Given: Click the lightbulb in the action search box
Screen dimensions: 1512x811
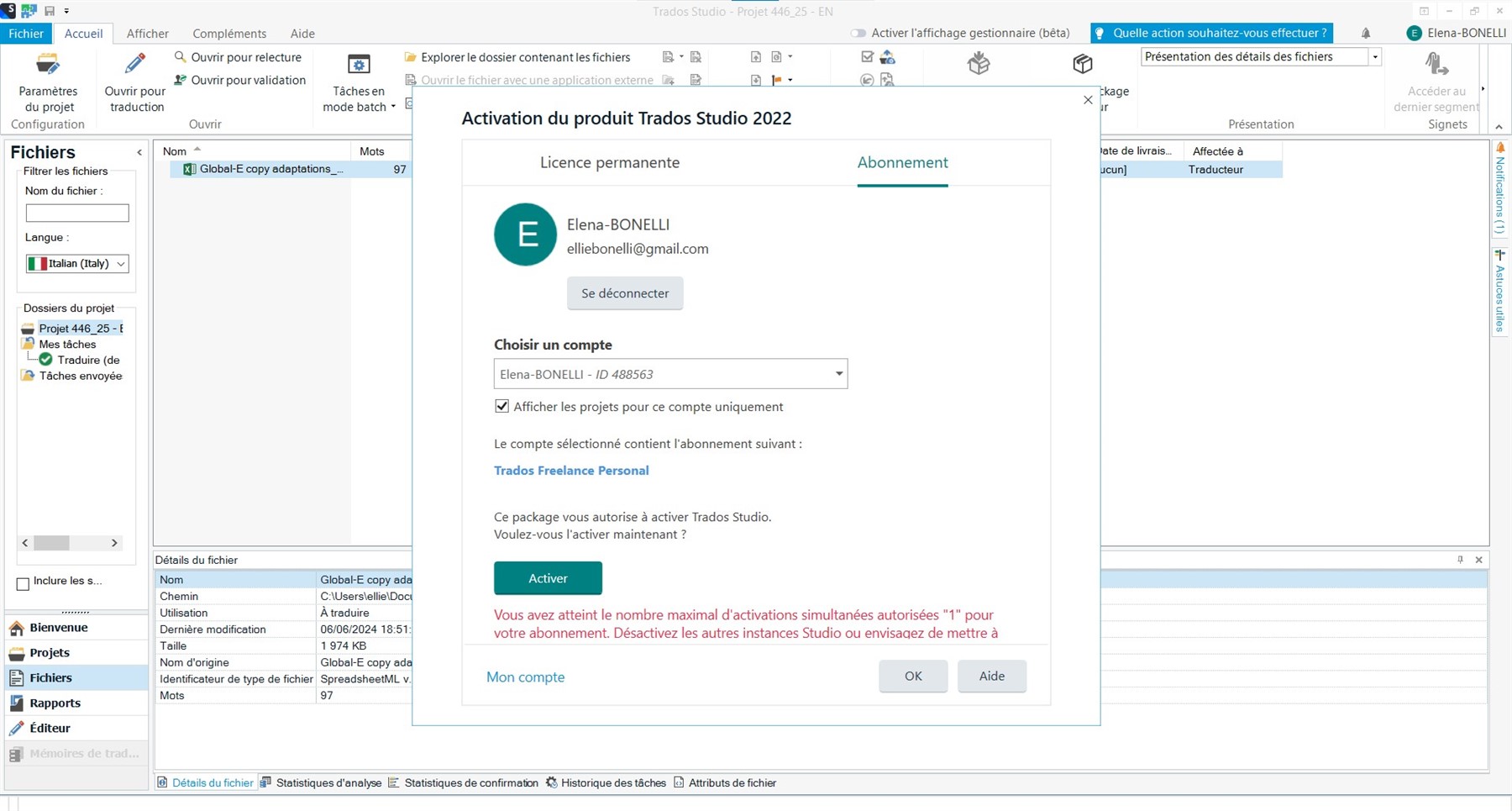Looking at the screenshot, I should (x=1099, y=34).
